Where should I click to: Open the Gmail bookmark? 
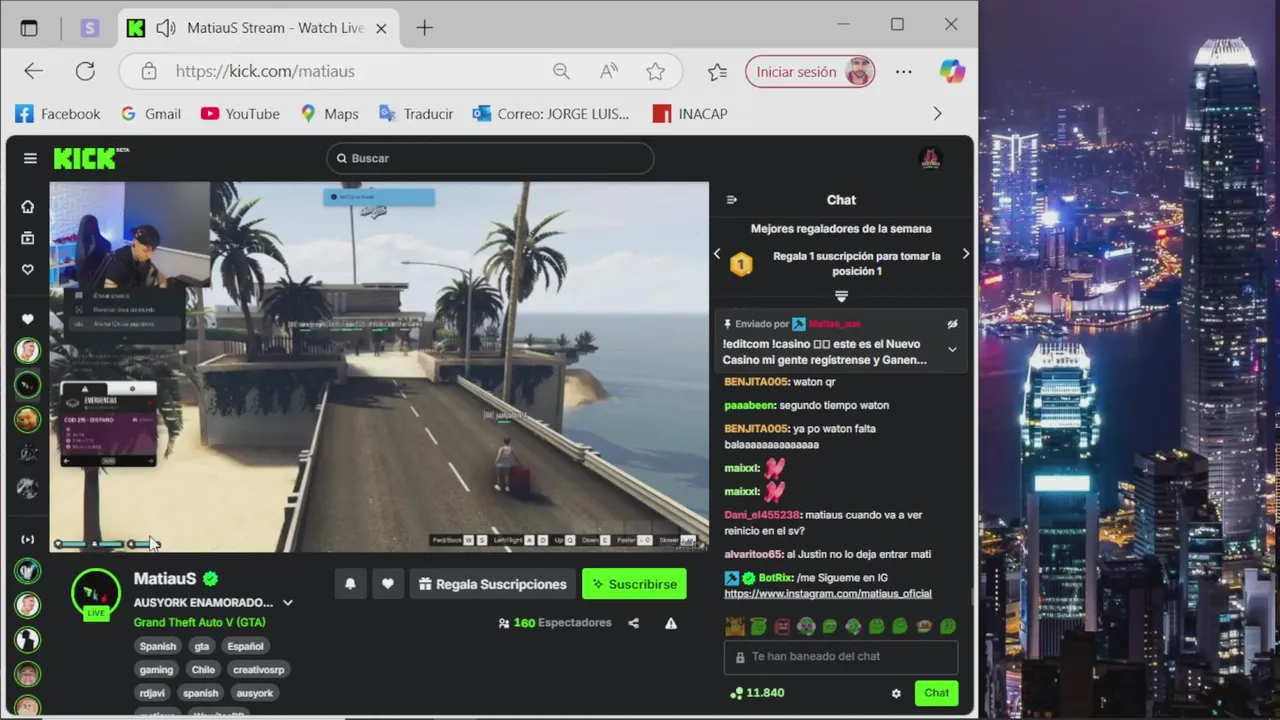click(151, 114)
